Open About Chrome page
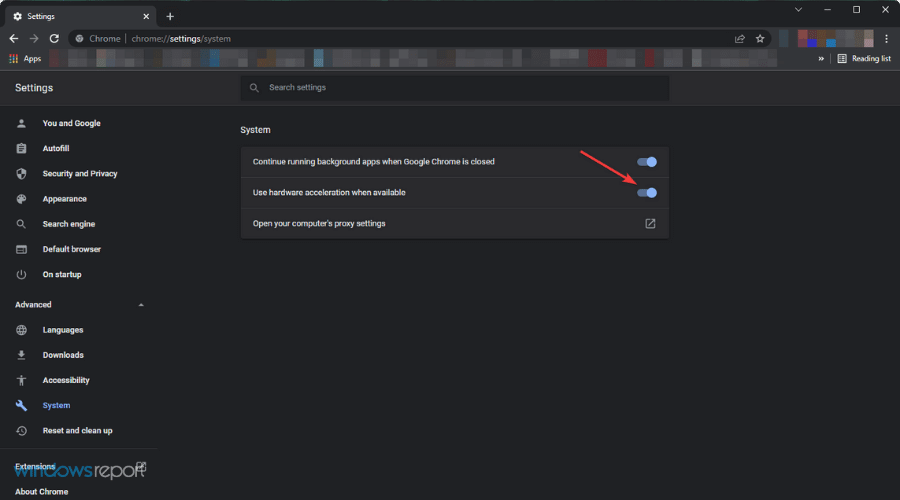 coord(41,492)
